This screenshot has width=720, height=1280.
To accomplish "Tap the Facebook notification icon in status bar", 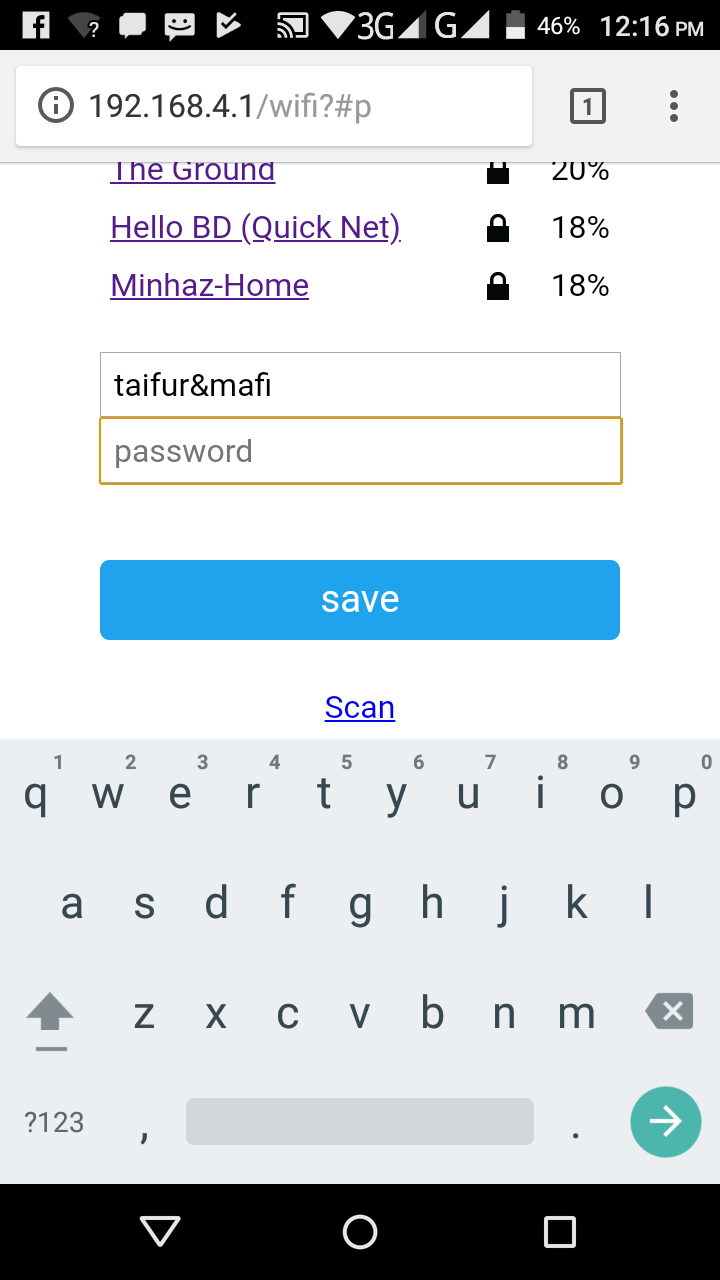I will (x=36, y=25).
